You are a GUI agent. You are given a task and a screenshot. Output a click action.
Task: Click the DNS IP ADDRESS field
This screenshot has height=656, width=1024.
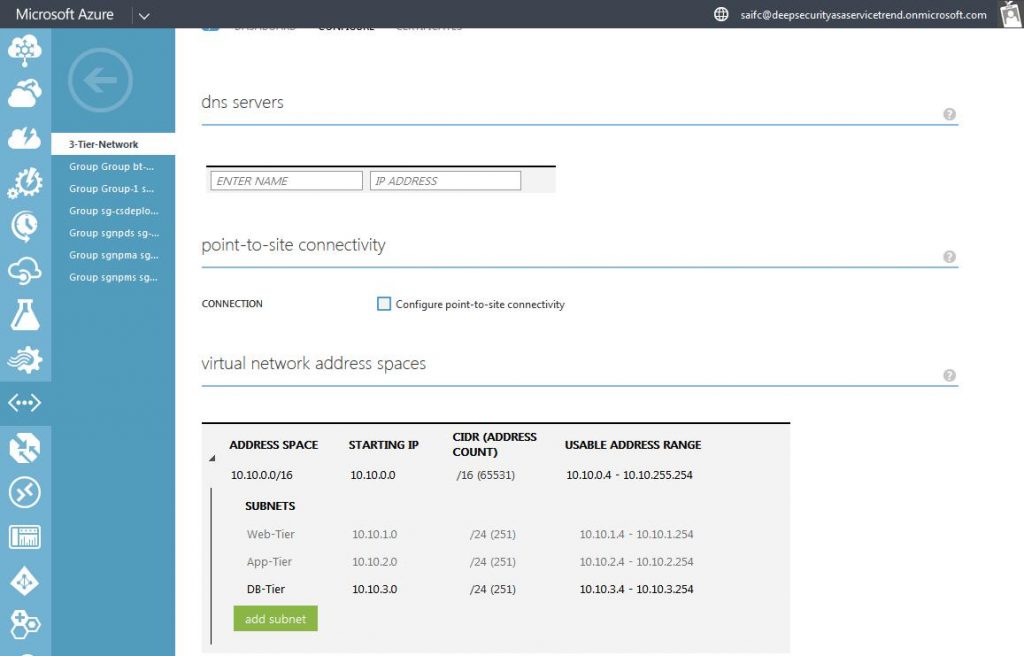tap(445, 181)
